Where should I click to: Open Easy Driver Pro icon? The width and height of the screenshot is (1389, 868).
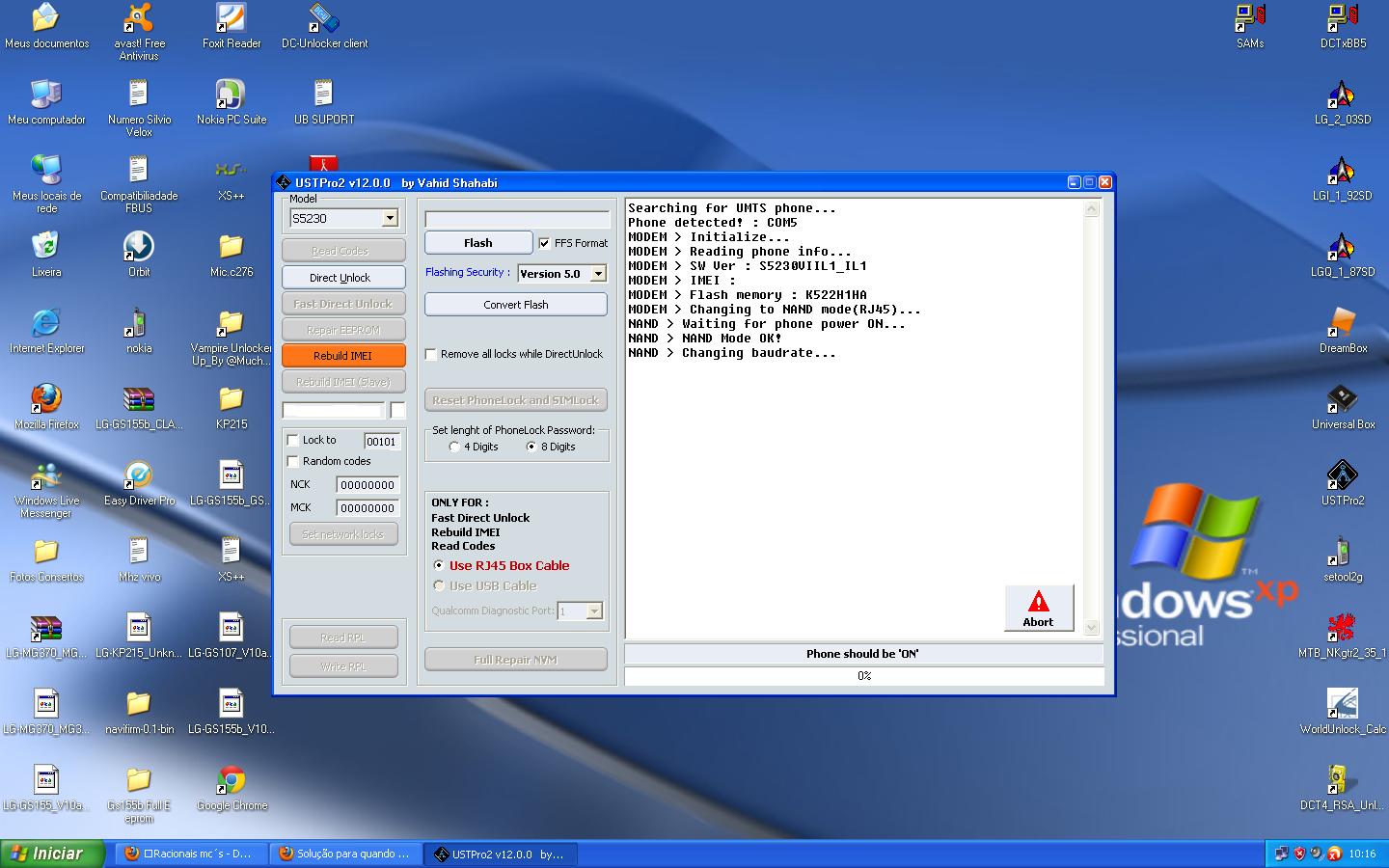pyautogui.click(x=139, y=483)
